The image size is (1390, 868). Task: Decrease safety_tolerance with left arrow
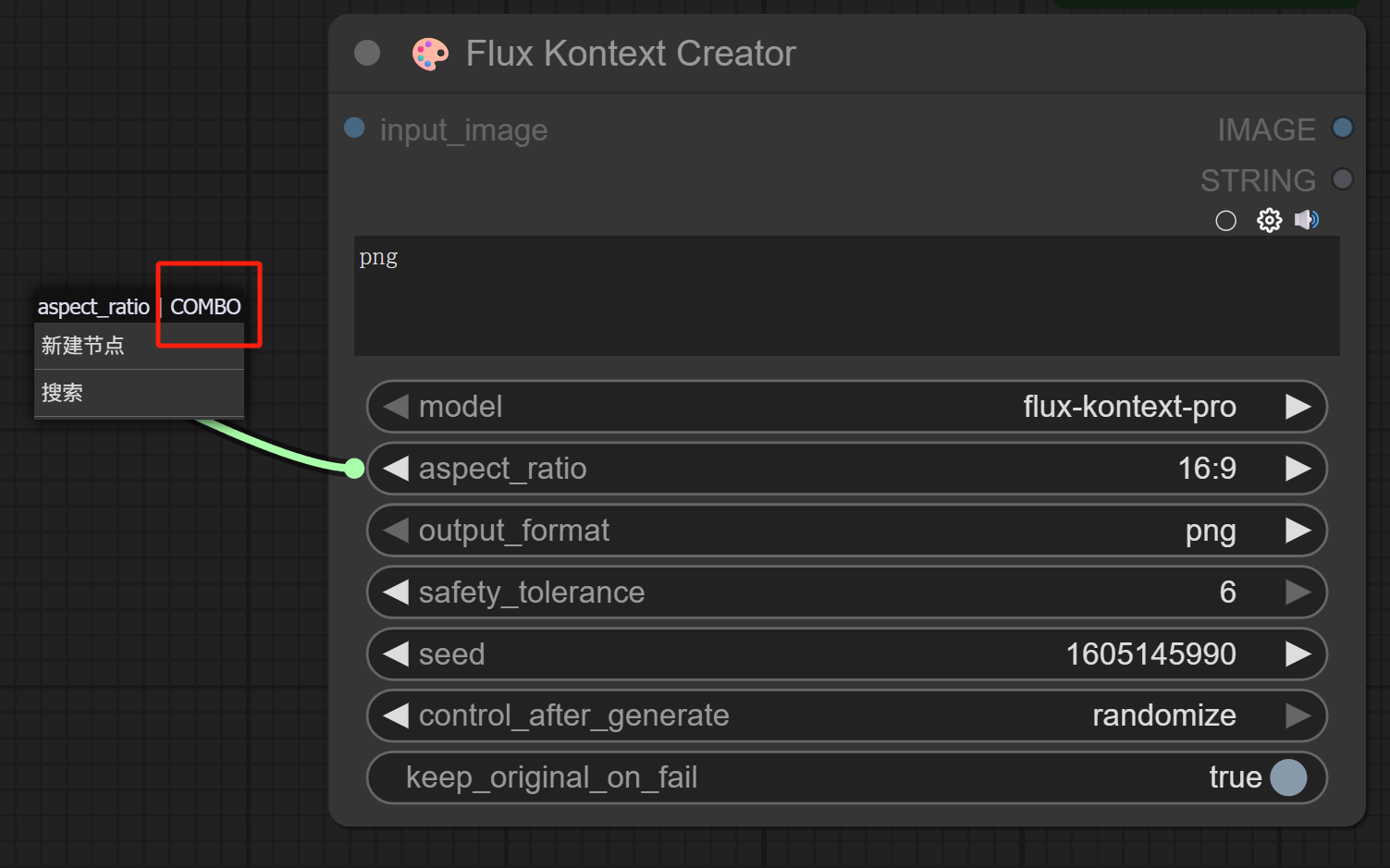(396, 593)
